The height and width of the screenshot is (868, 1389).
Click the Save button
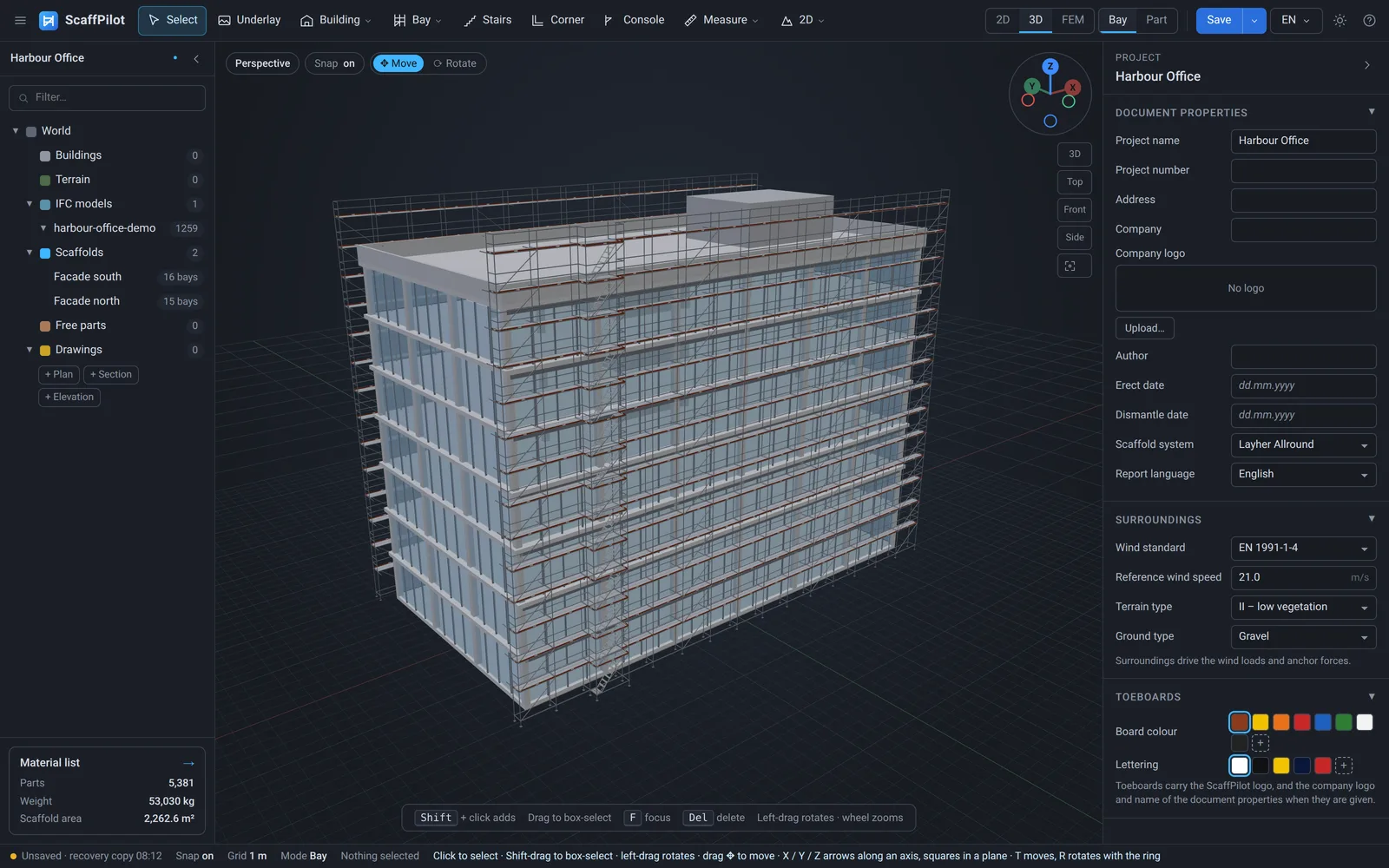pos(1219,20)
